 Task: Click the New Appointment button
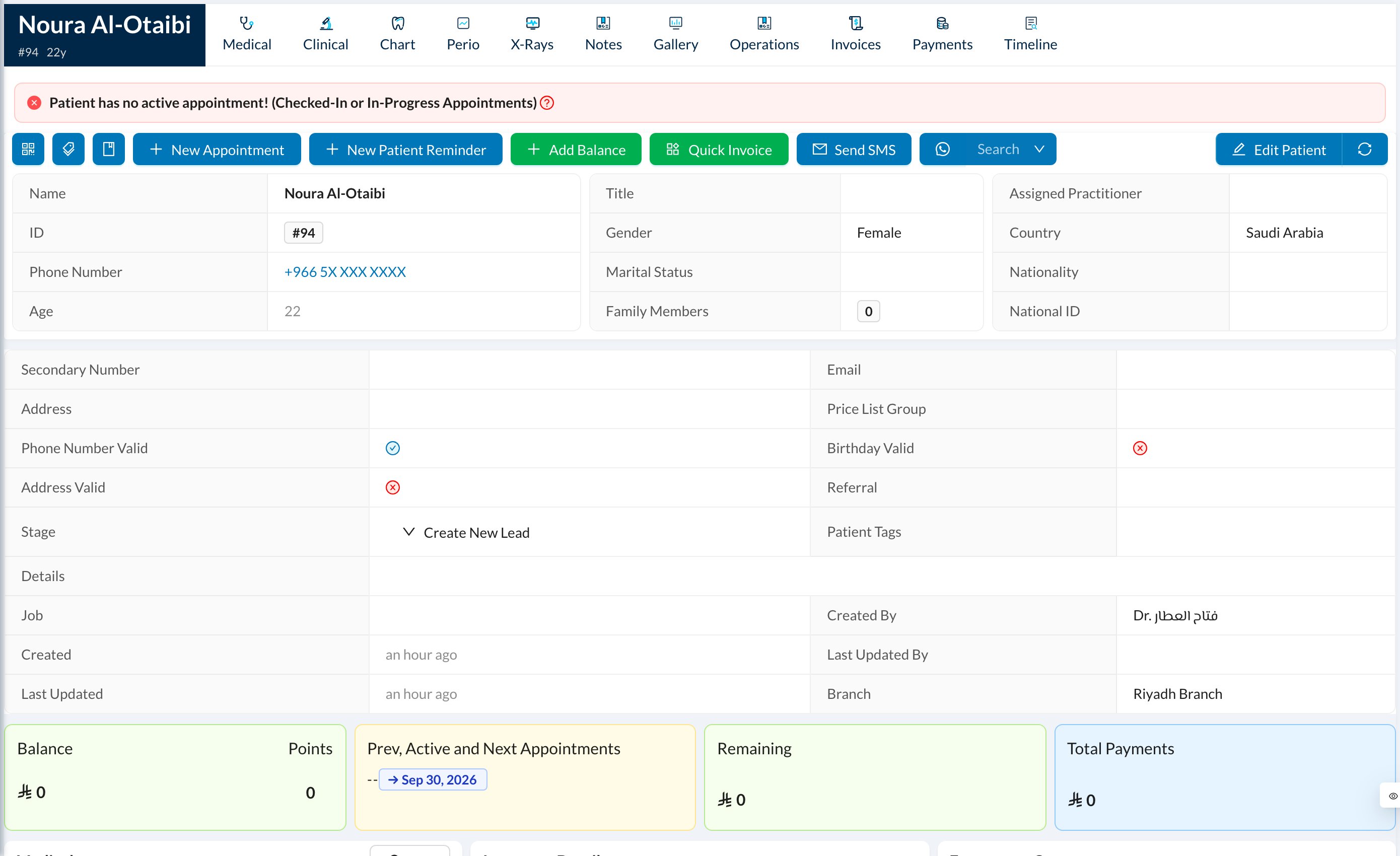(x=217, y=150)
